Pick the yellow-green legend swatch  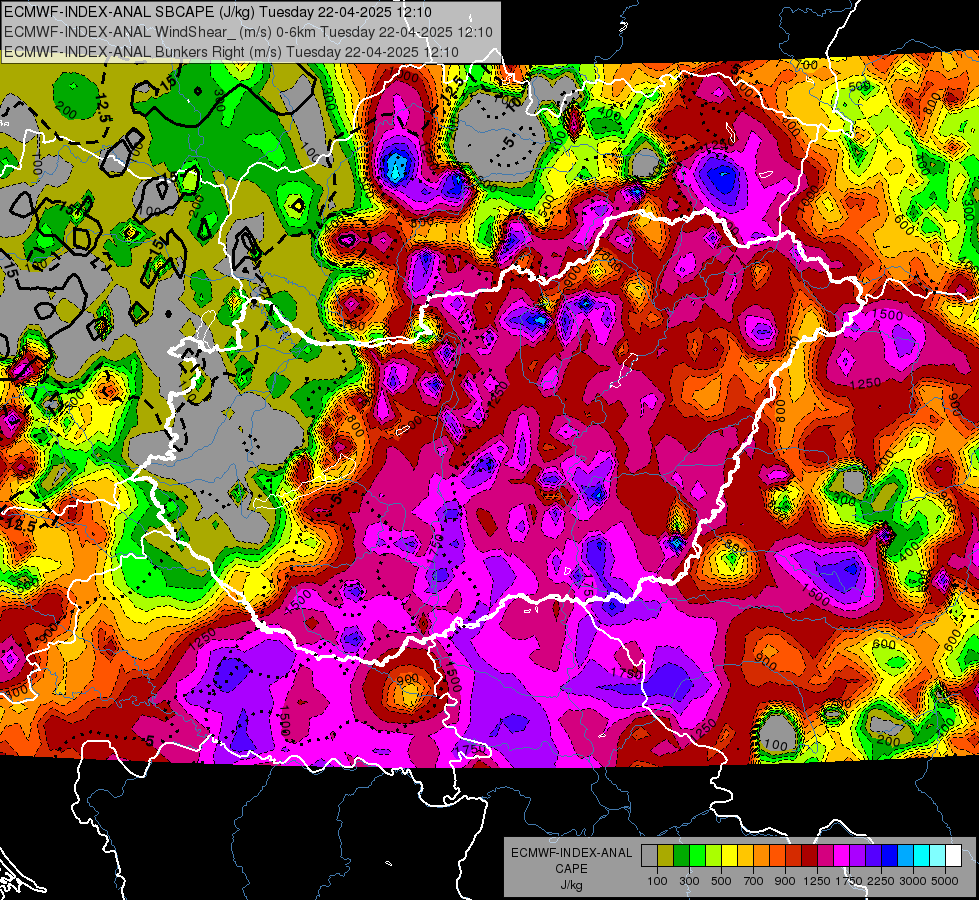click(x=713, y=855)
